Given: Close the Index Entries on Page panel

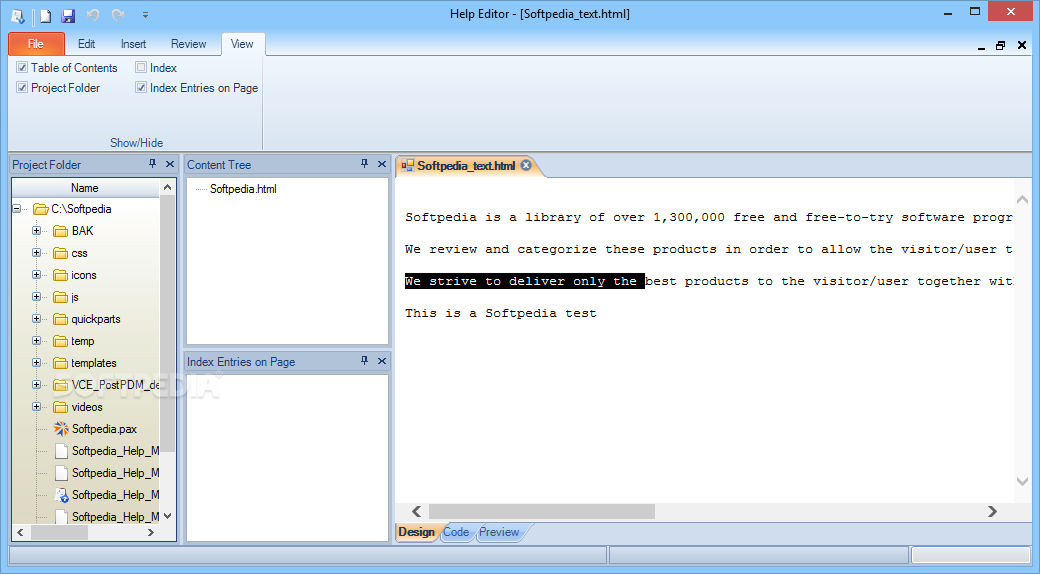Looking at the screenshot, I should click(381, 361).
